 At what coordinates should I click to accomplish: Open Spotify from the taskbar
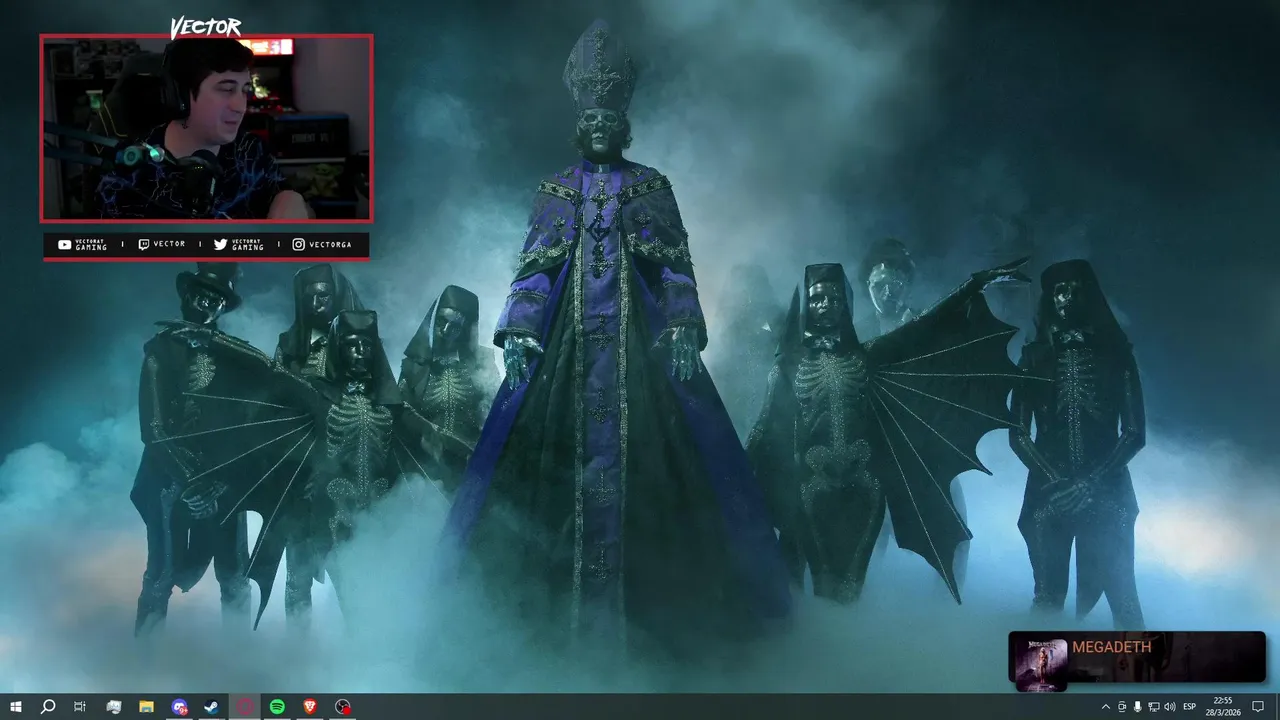coord(277,707)
